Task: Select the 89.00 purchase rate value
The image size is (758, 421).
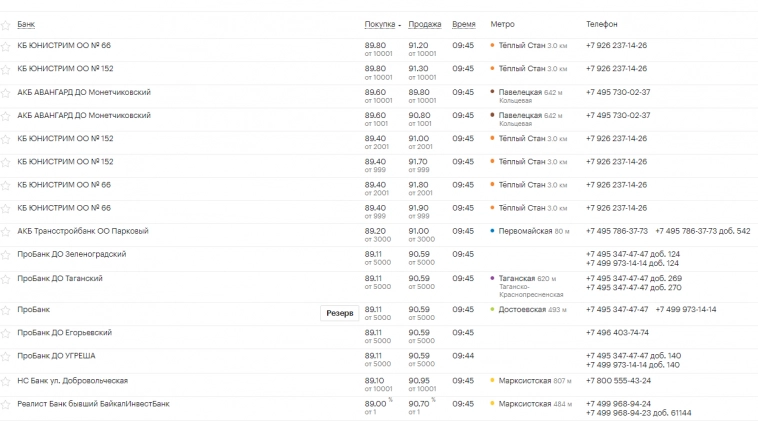Action: click(375, 404)
